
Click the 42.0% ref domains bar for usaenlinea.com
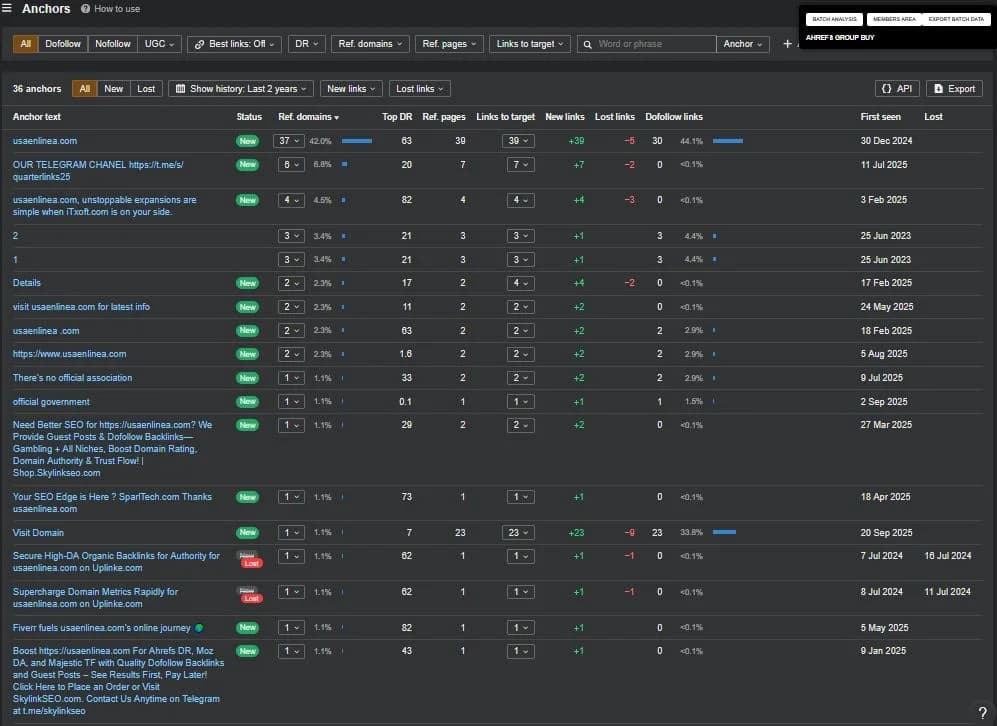point(357,141)
